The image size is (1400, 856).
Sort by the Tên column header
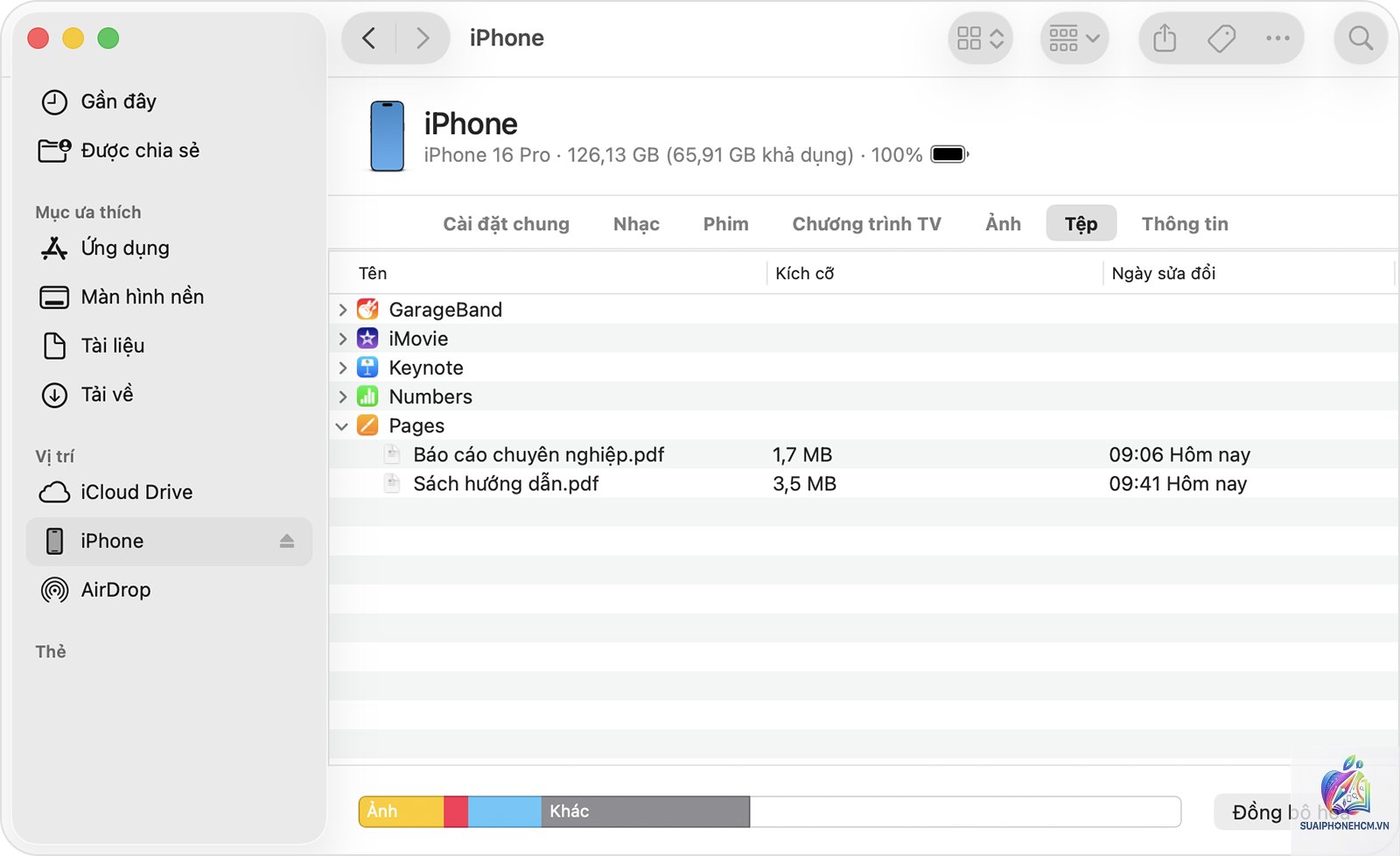373,274
